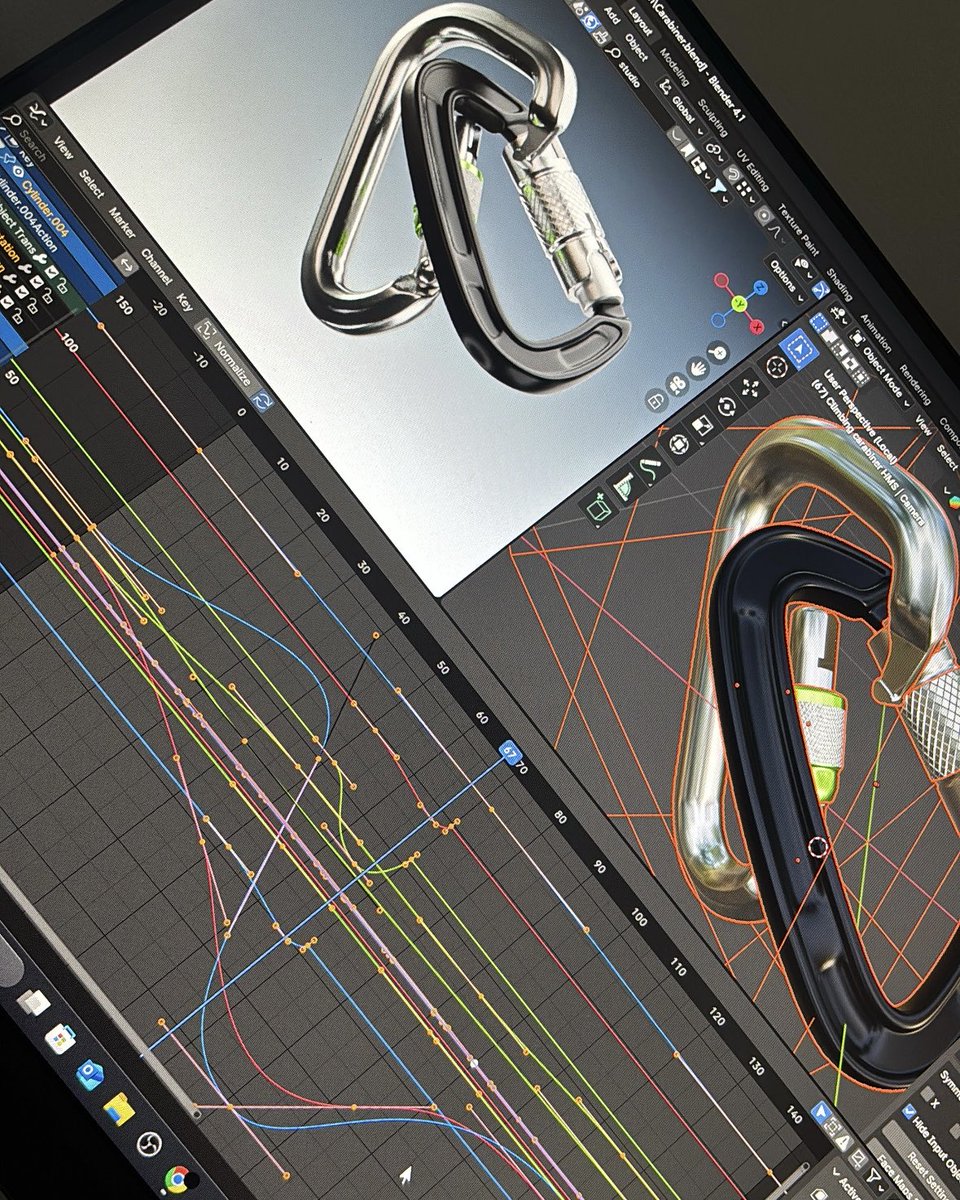The height and width of the screenshot is (1200, 960).
Task: Select the Move tool in viewport toolbar
Action: coord(751,387)
